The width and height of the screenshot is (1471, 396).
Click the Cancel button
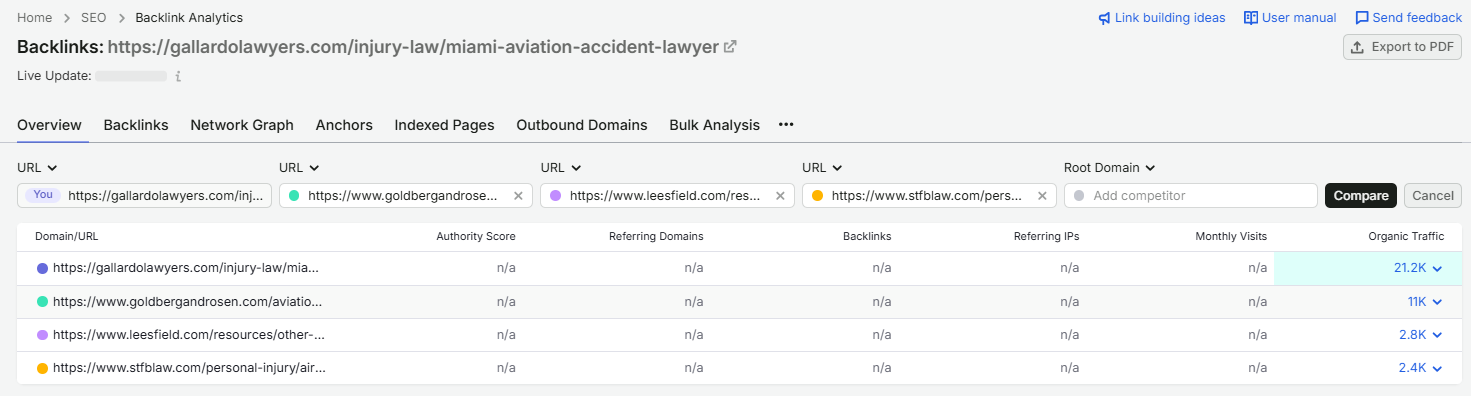(1433, 196)
